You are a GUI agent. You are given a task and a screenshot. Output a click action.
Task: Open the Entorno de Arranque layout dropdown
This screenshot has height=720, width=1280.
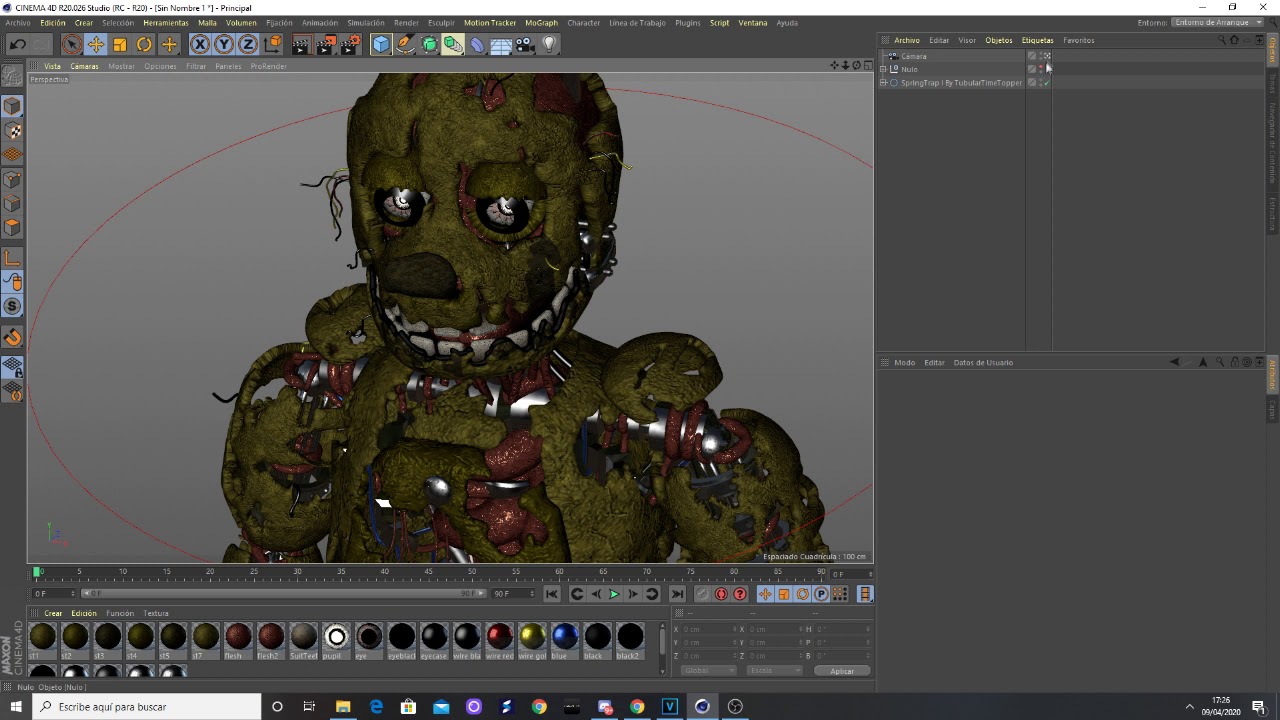1218,22
